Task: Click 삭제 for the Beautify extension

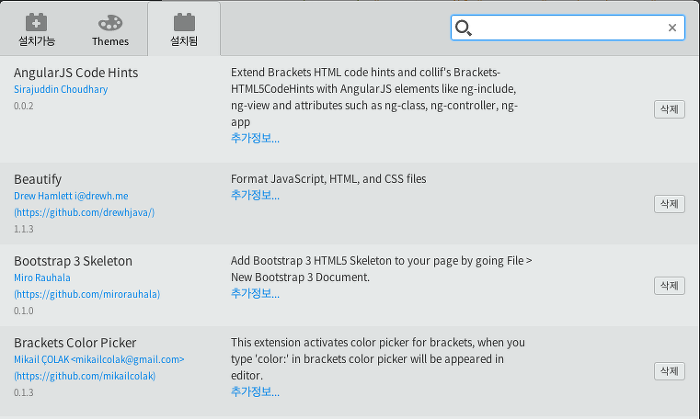Action: coord(669,204)
